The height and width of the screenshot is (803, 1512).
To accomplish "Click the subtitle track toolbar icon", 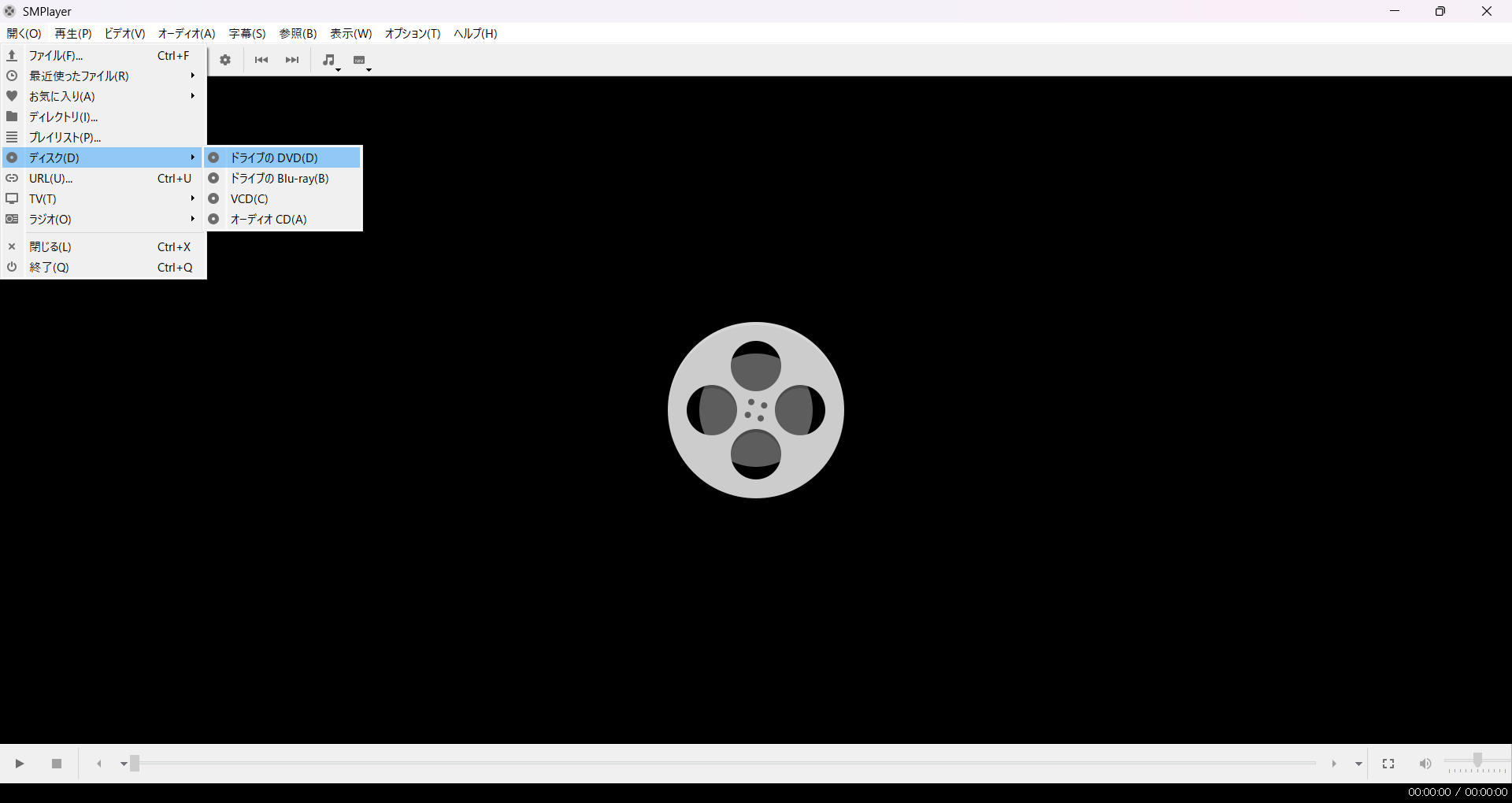I will click(359, 60).
